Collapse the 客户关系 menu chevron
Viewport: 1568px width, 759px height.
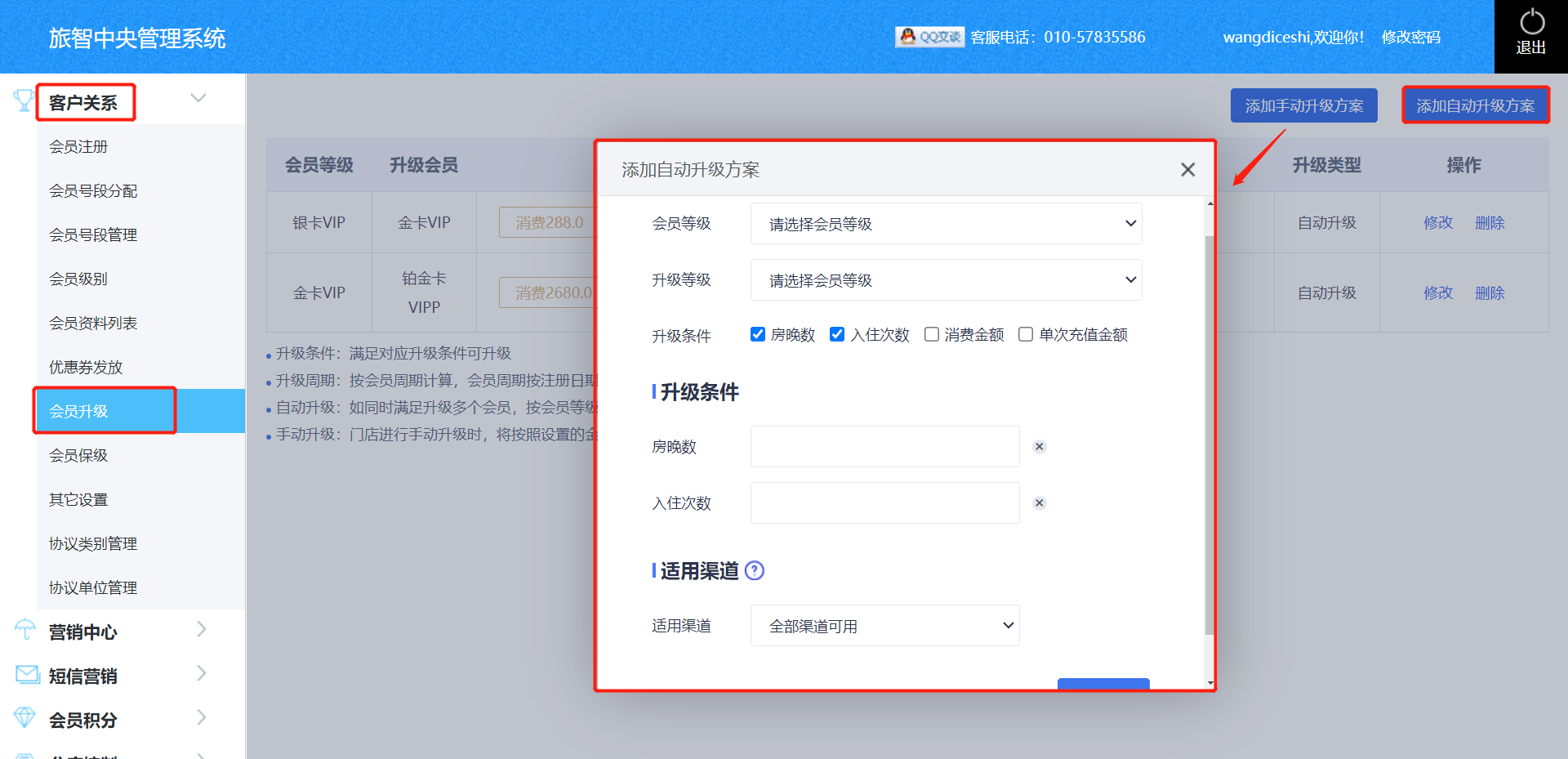pyautogui.click(x=198, y=98)
